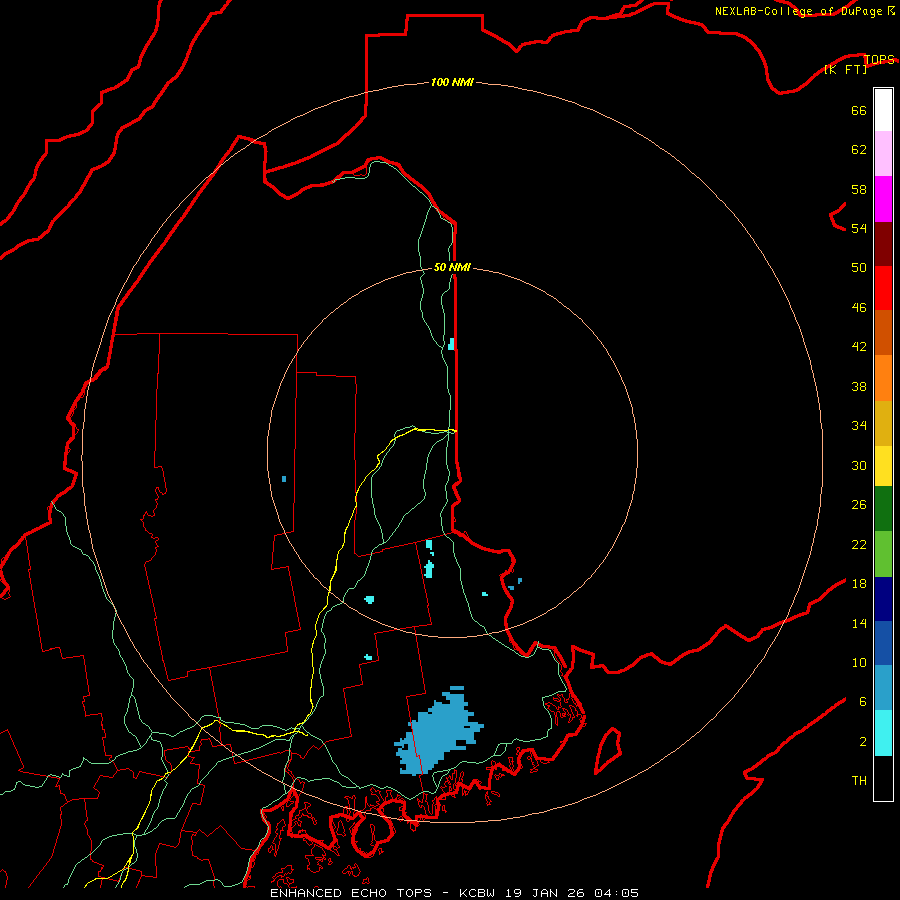The height and width of the screenshot is (900, 900).
Task: Click the "[K FT]" units label
Action: pyautogui.click(x=845, y=69)
